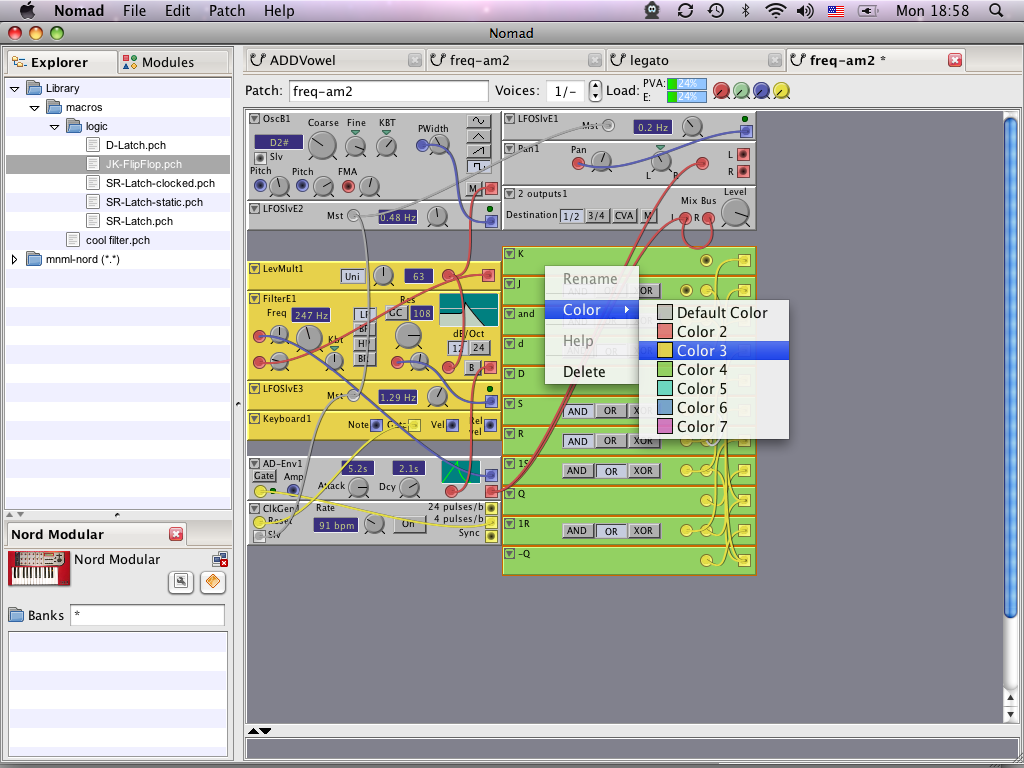Toggle 24 dB/Oct slope on FilterE1
The image size is (1024, 768).
pos(479,349)
